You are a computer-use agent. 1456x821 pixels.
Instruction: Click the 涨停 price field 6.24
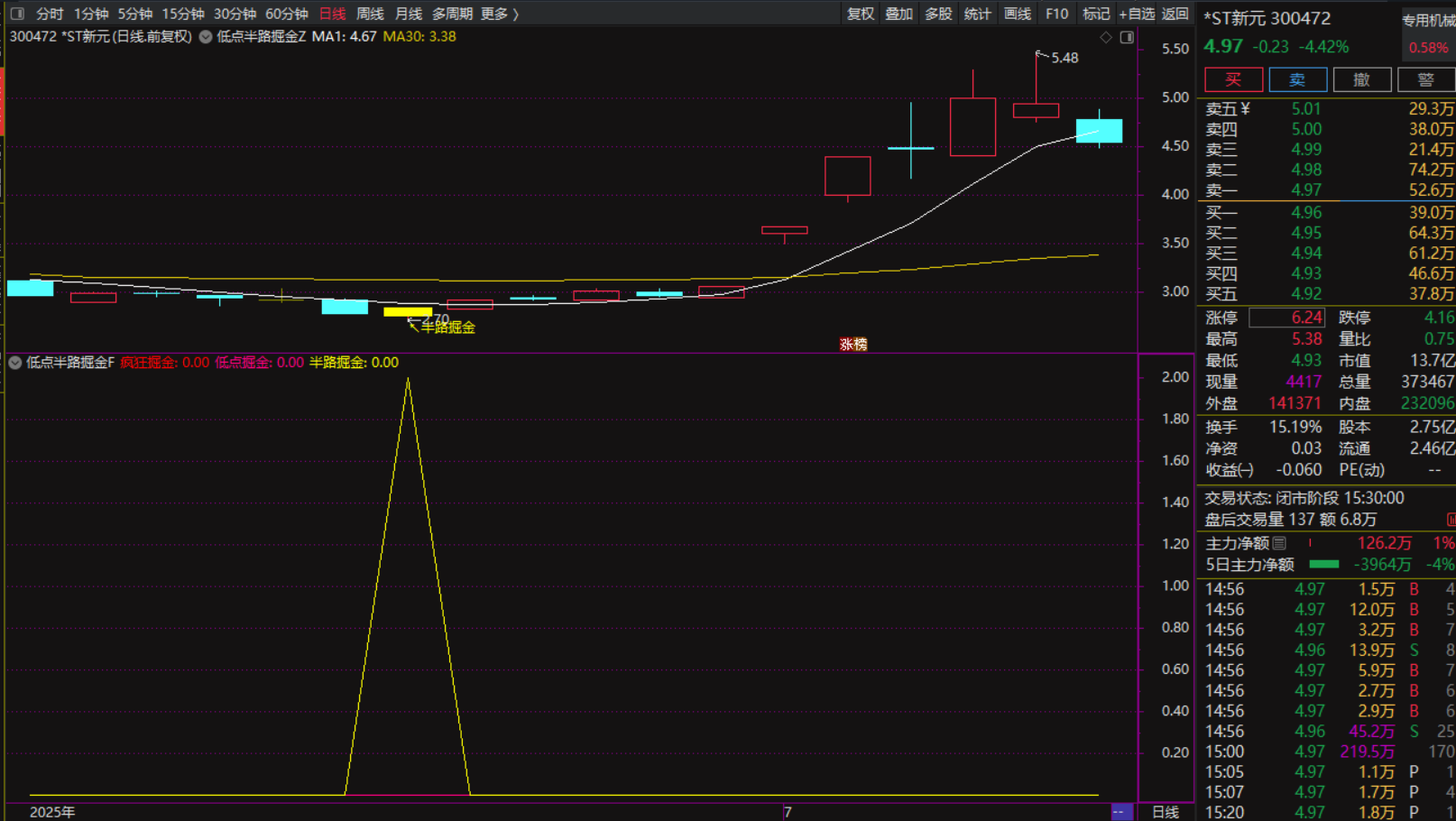[1286, 318]
